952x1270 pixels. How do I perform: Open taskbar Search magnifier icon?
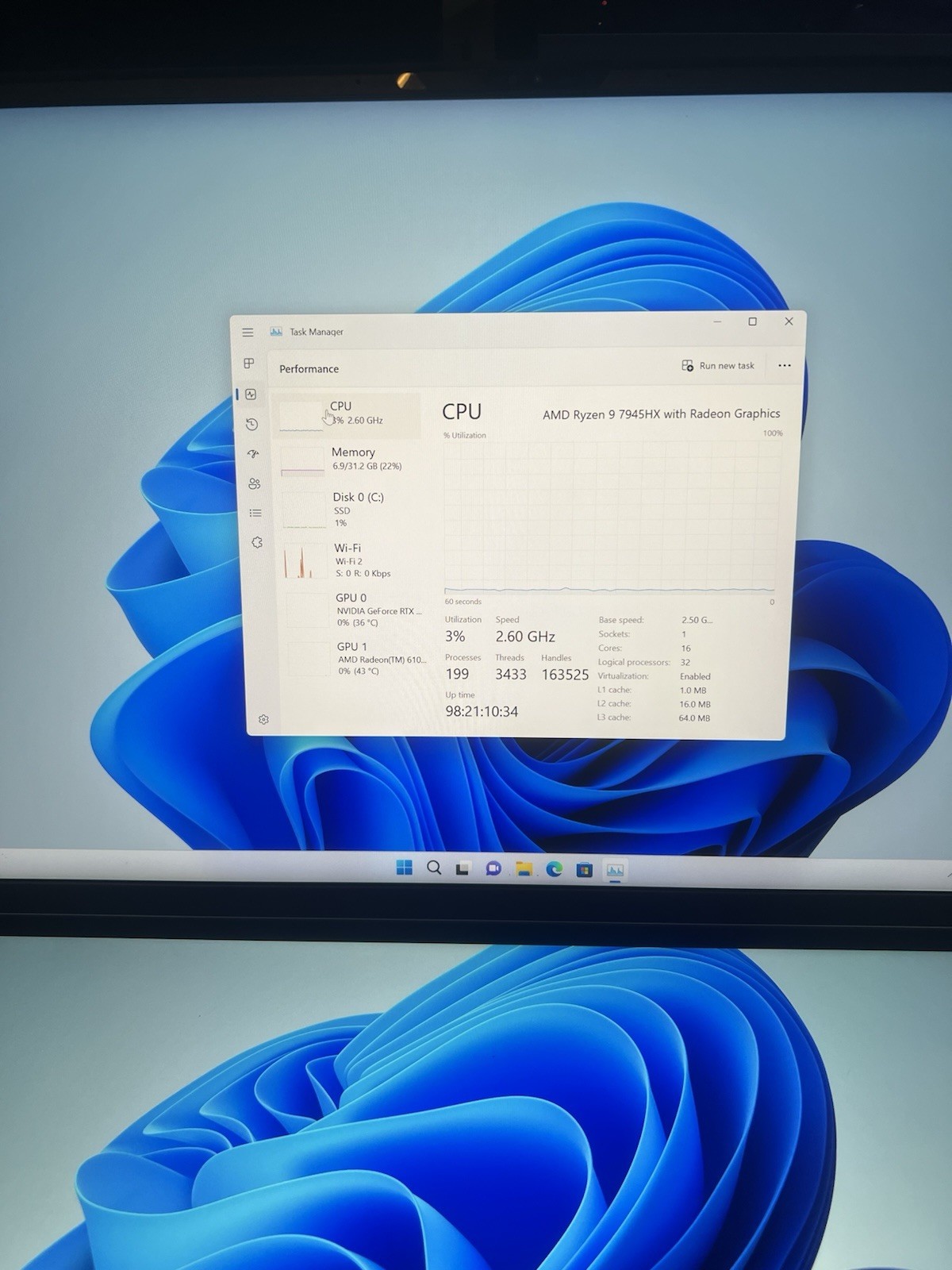(x=434, y=868)
